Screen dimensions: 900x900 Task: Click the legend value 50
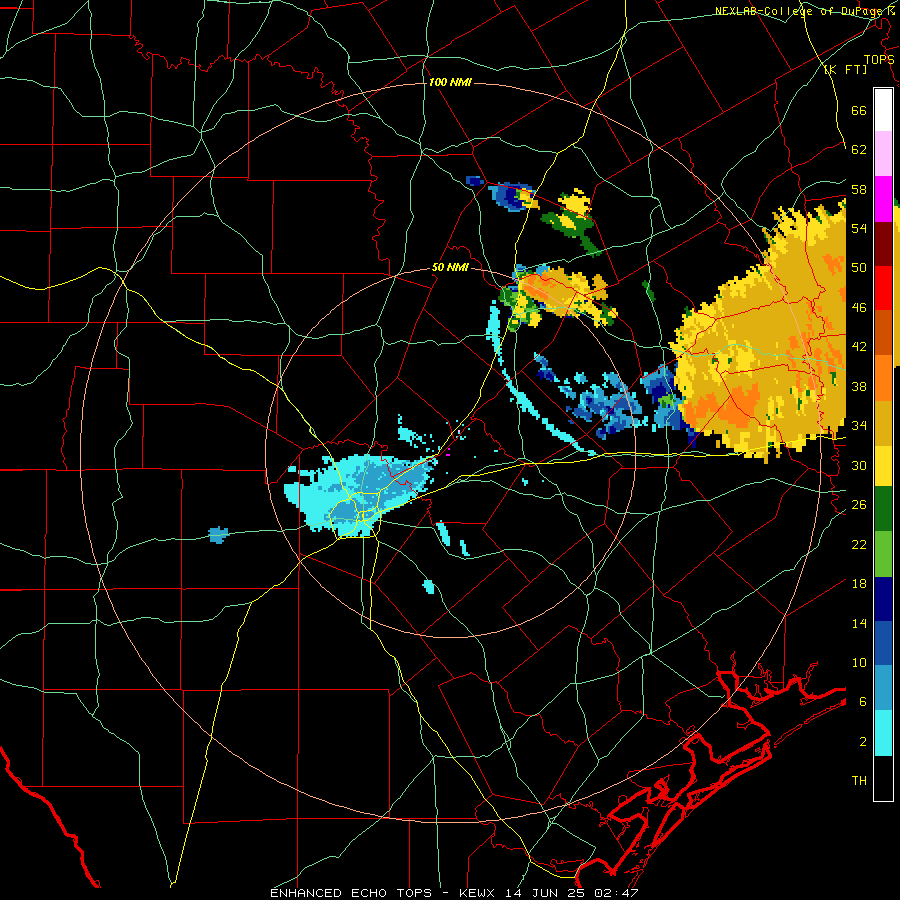coord(859,268)
